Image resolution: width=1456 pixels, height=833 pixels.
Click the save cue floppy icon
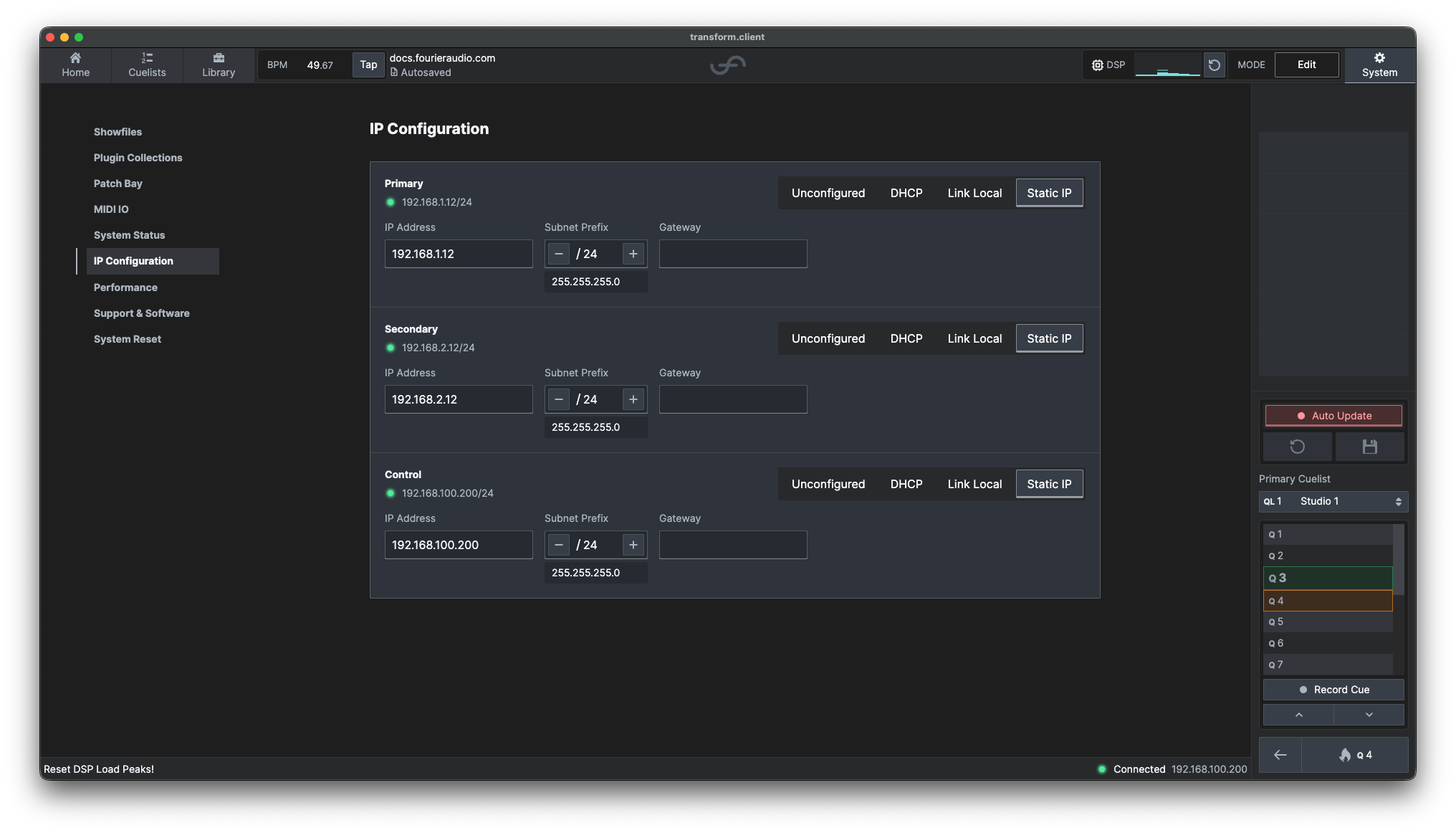pos(1369,447)
